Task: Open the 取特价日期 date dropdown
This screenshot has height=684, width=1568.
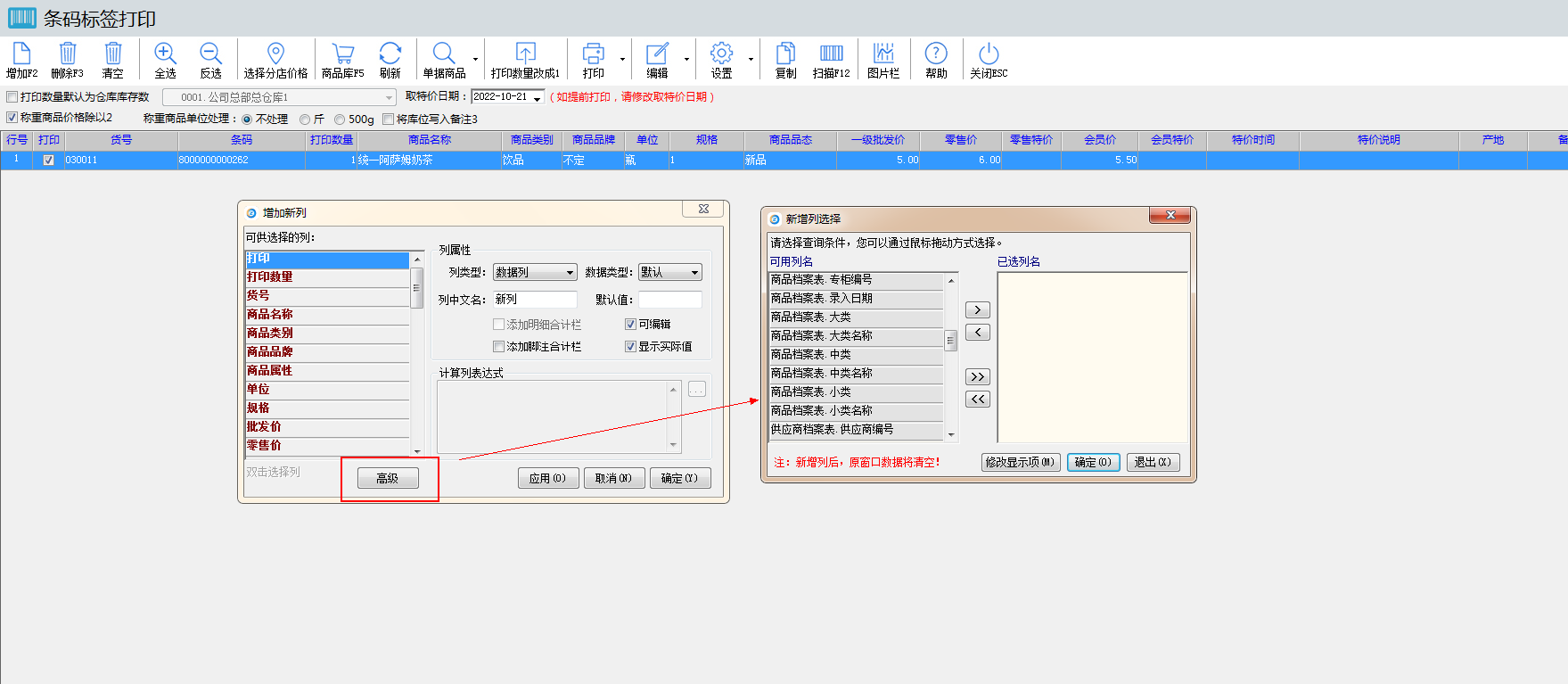Action: click(x=537, y=98)
